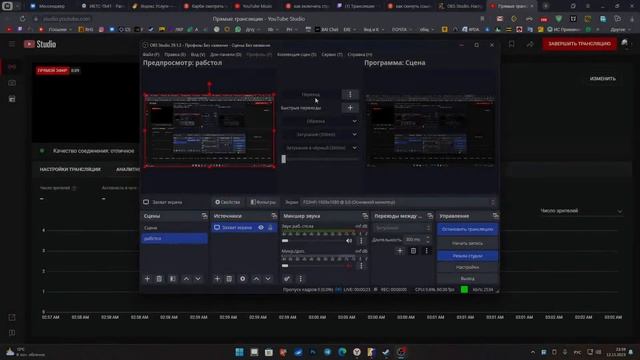
Task: Open Фильтры for selected source
Action: [263, 202]
